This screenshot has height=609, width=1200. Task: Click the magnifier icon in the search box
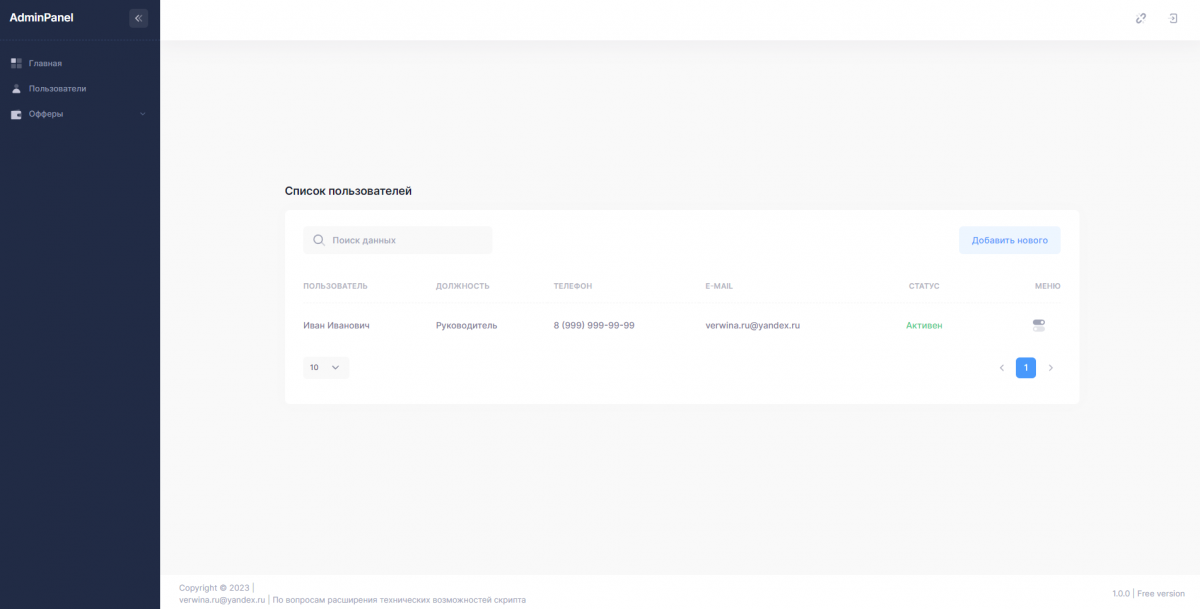tap(318, 240)
